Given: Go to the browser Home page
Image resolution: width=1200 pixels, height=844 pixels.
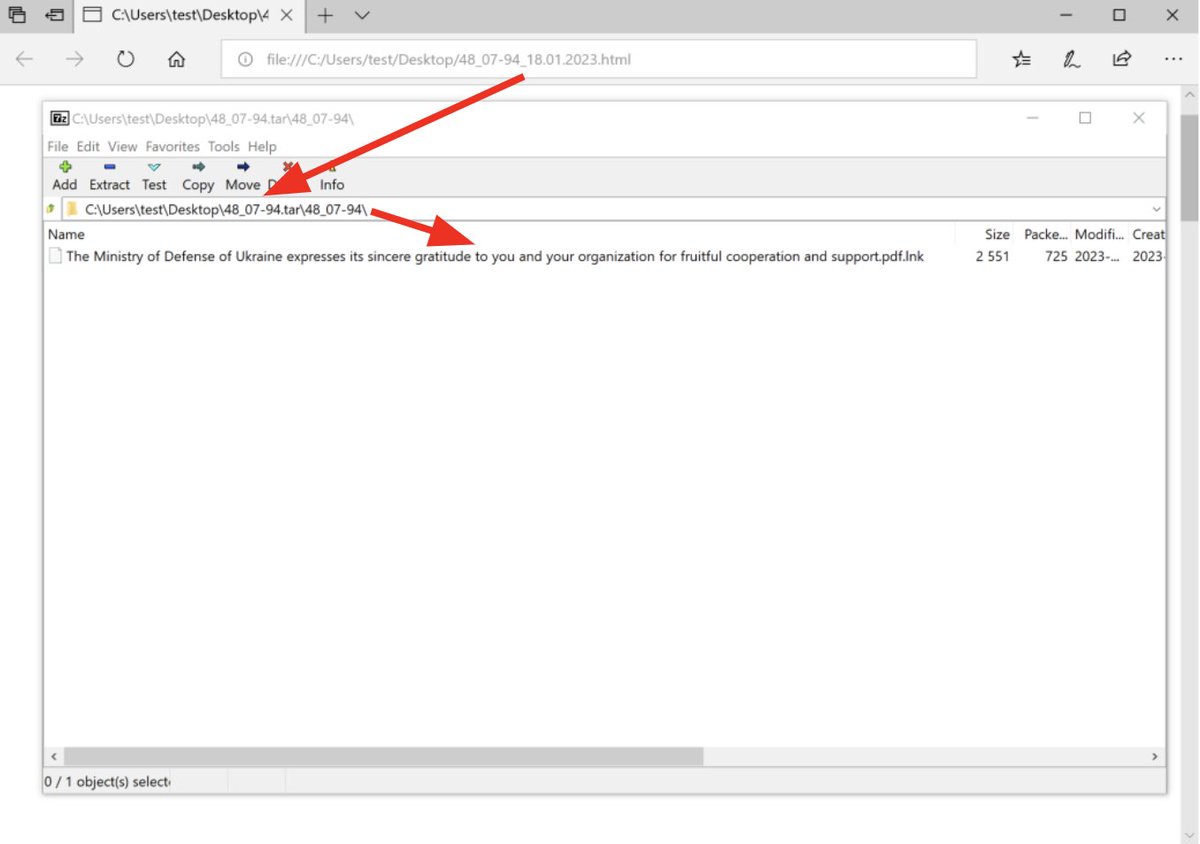Looking at the screenshot, I should pyautogui.click(x=177, y=59).
